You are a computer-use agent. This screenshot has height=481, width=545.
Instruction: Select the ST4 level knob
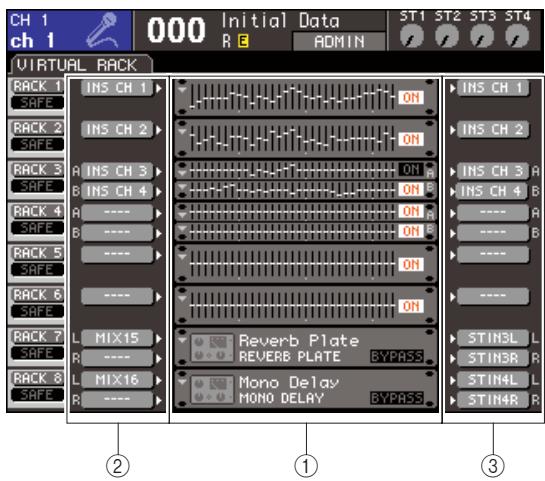pyautogui.click(x=517, y=36)
